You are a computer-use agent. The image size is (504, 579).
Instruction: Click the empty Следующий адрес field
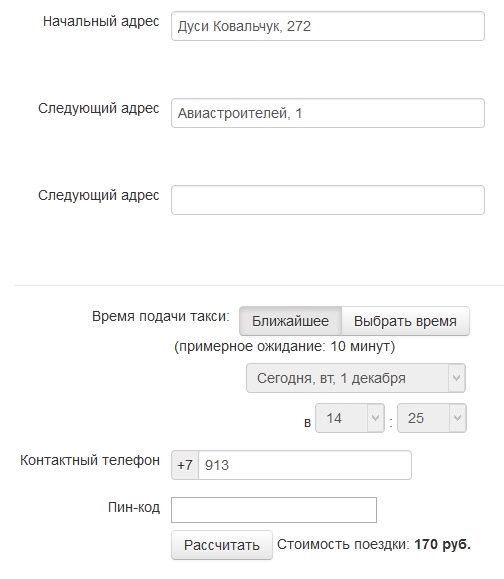pos(328,200)
